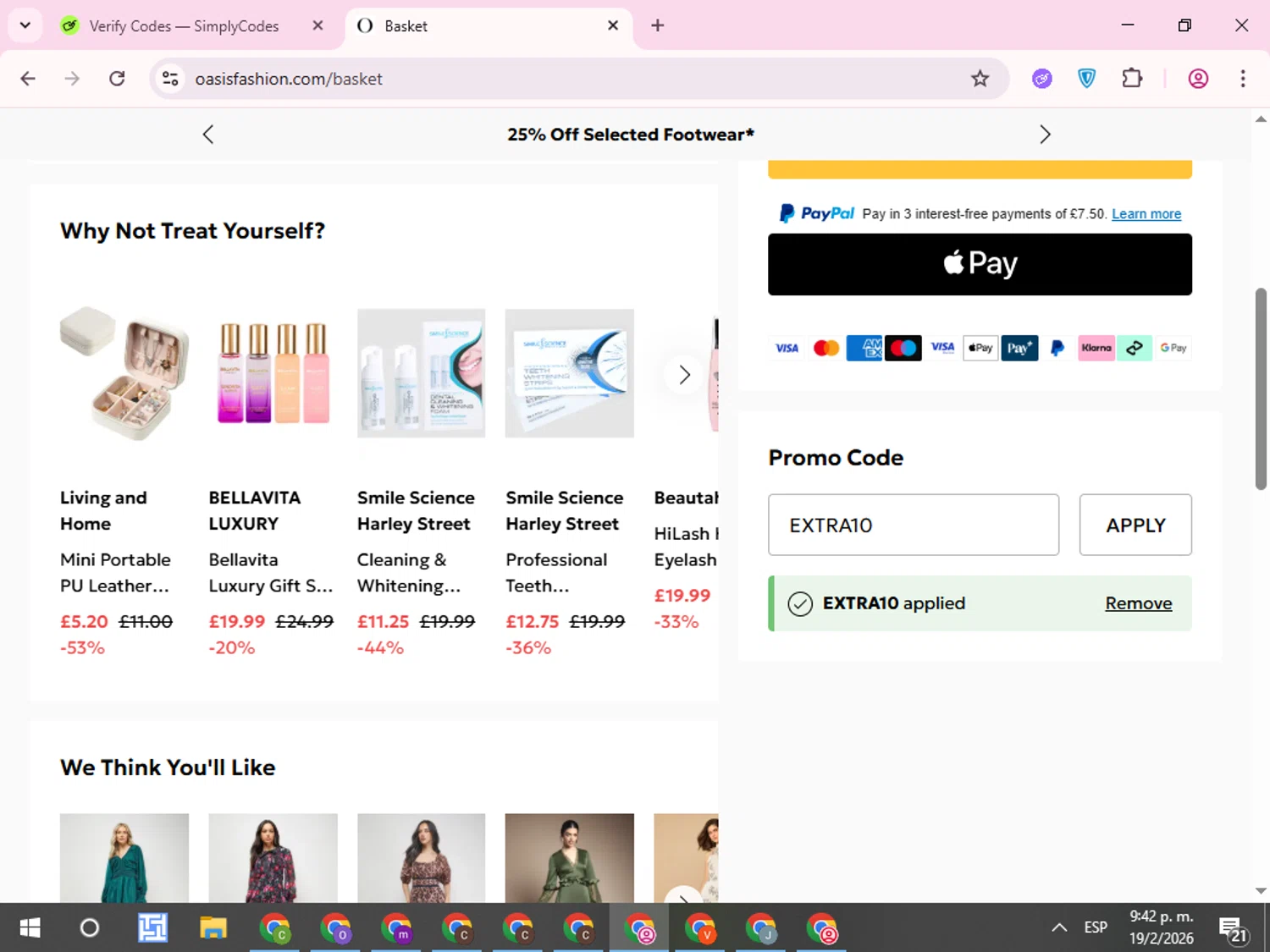Open Professional Teeth whitening strips thumbnail
The image size is (1270, 952).
click(x=569, y=373)
